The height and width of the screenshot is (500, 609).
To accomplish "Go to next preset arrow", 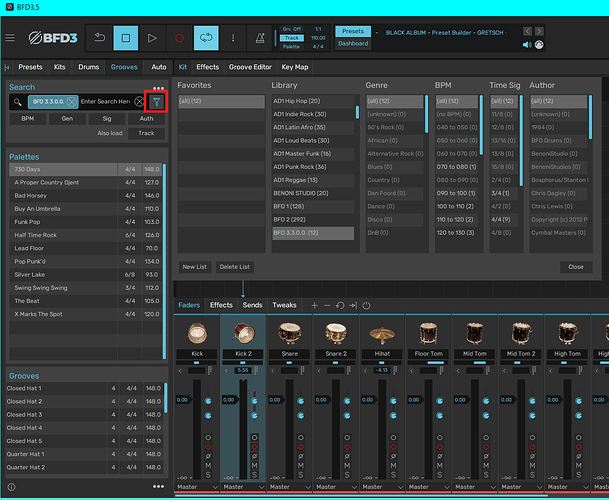I will tap(539, 31).
